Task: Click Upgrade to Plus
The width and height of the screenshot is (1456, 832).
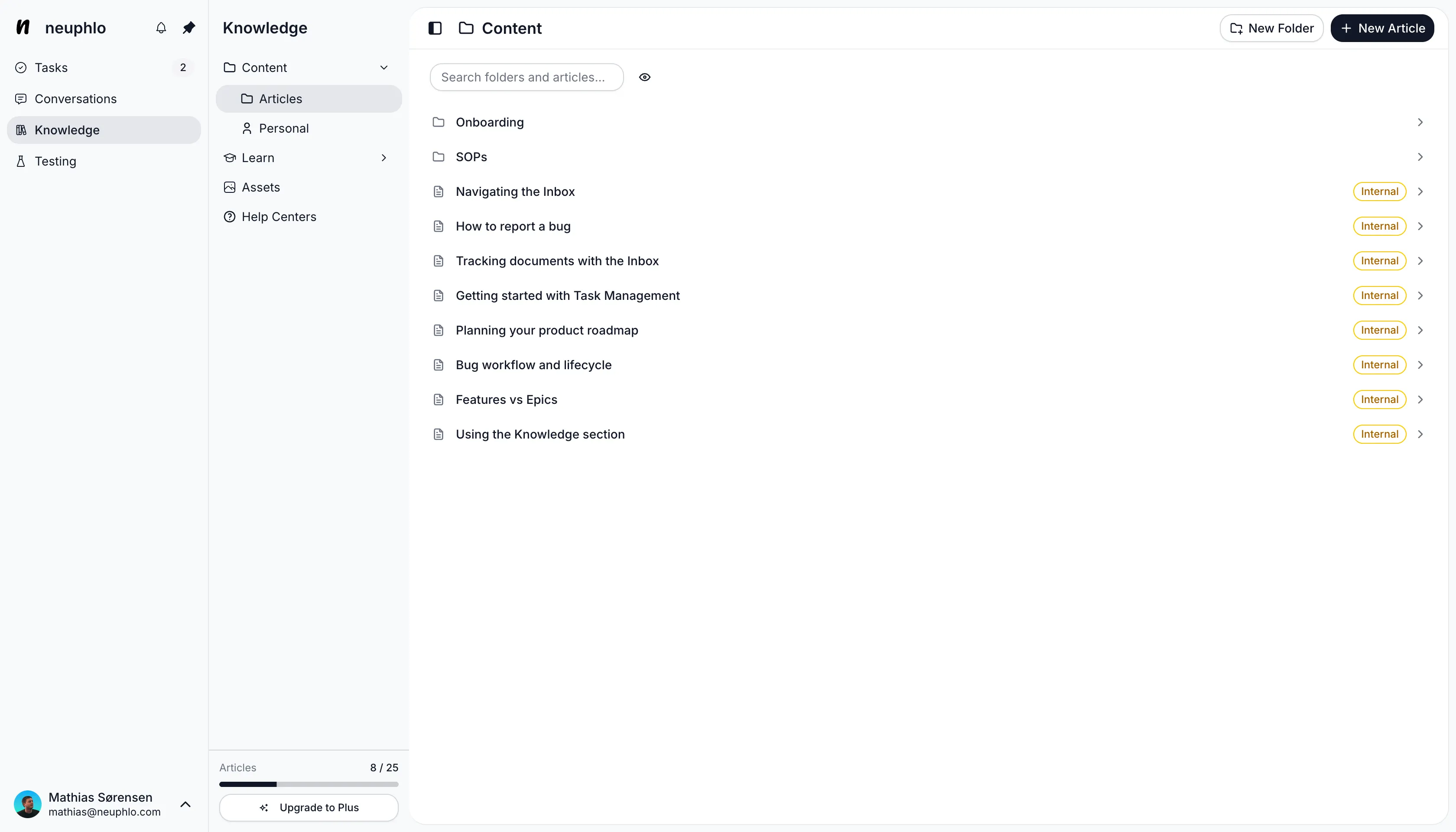Action: 309,807
